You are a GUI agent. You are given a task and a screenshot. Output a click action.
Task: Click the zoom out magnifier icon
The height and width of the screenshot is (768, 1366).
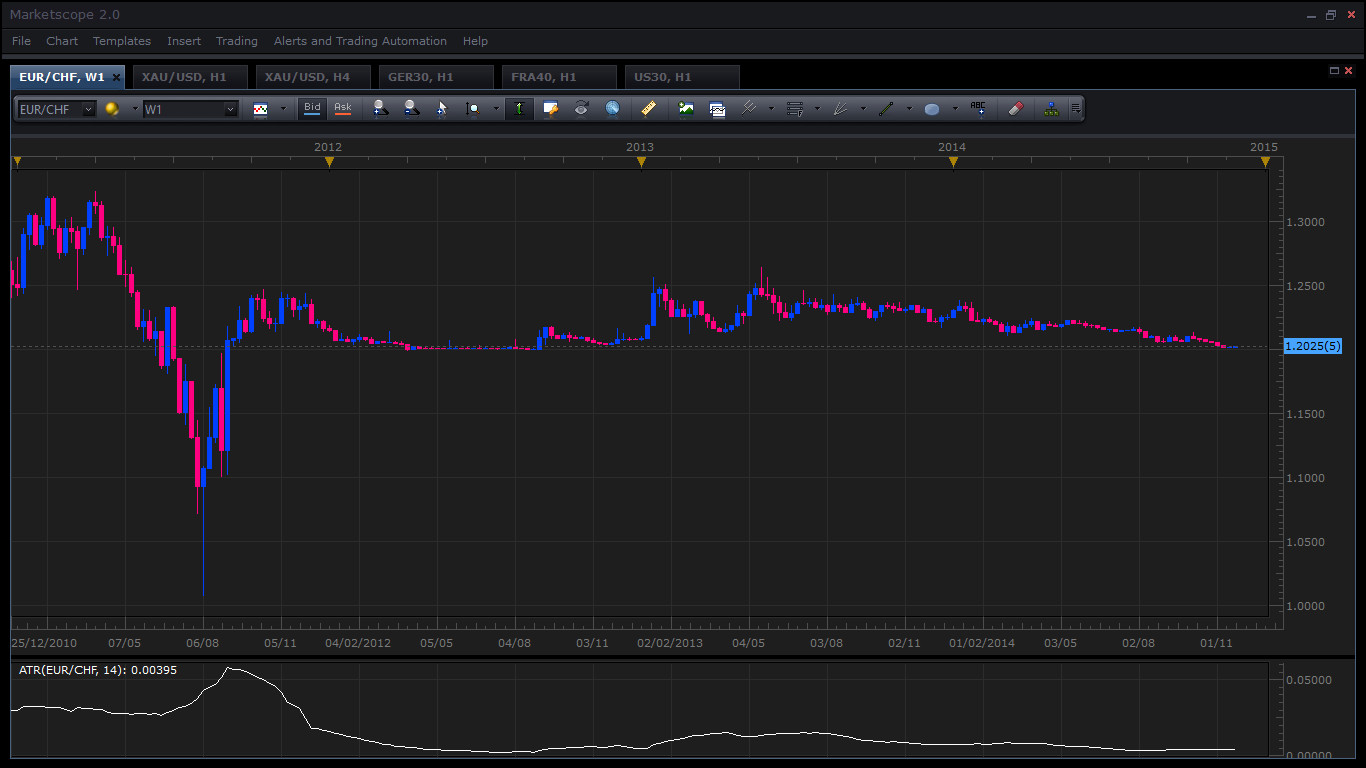(411, 109)
